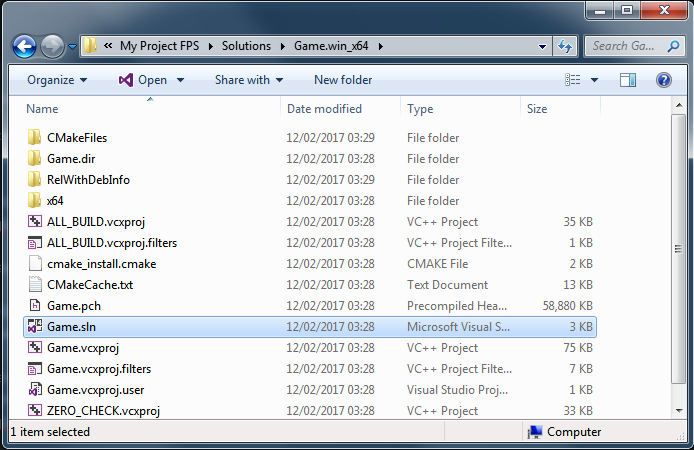Viewport: 694px width, 450px height.
Task: Select the CMakeFiles folder name
Action: click(x=77, y=138)
